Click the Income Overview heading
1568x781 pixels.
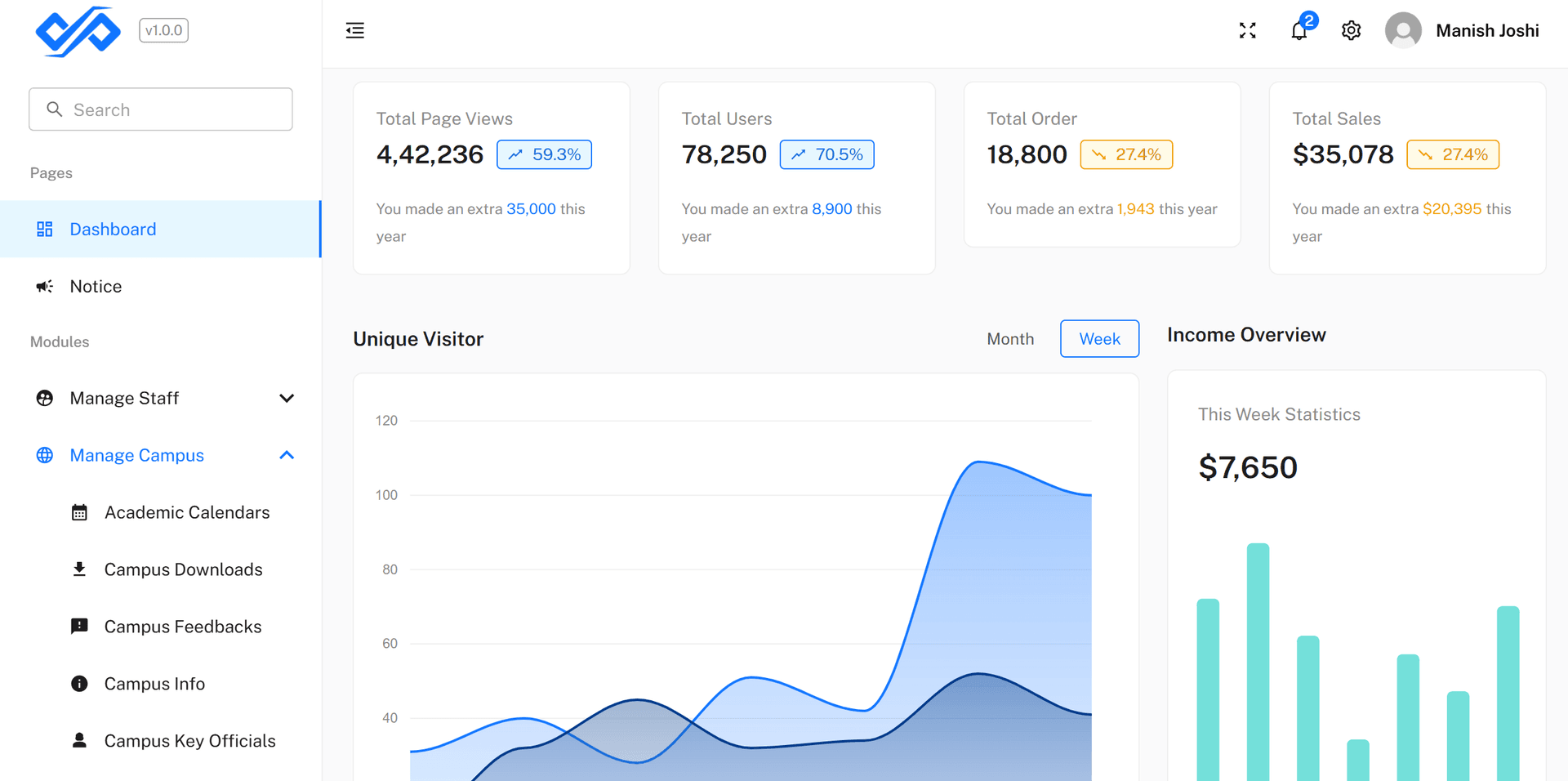[x=1246, y=335]
